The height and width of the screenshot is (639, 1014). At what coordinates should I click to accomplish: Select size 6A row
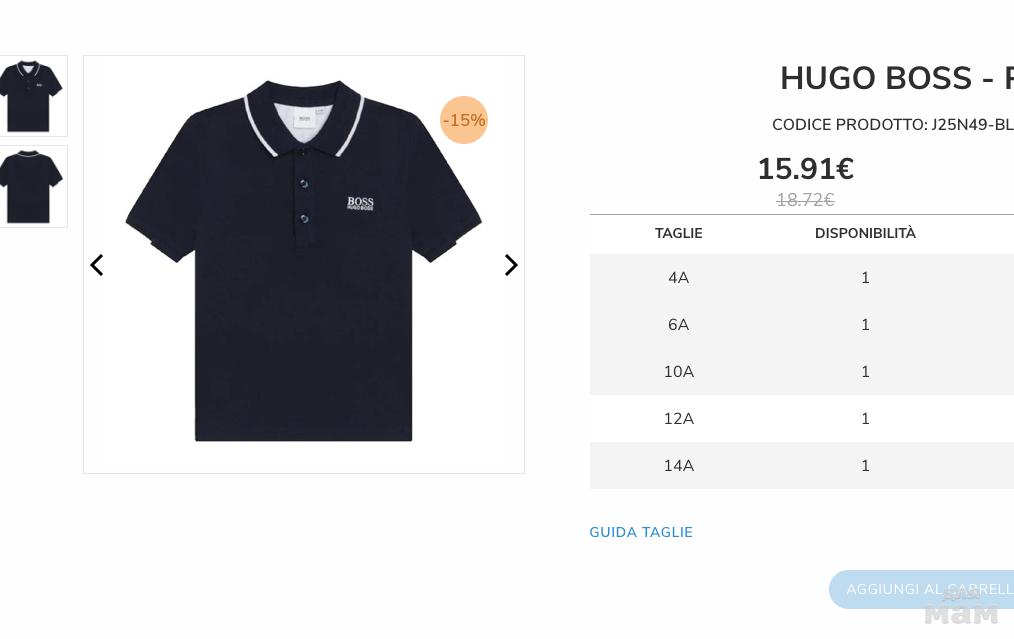802,325
